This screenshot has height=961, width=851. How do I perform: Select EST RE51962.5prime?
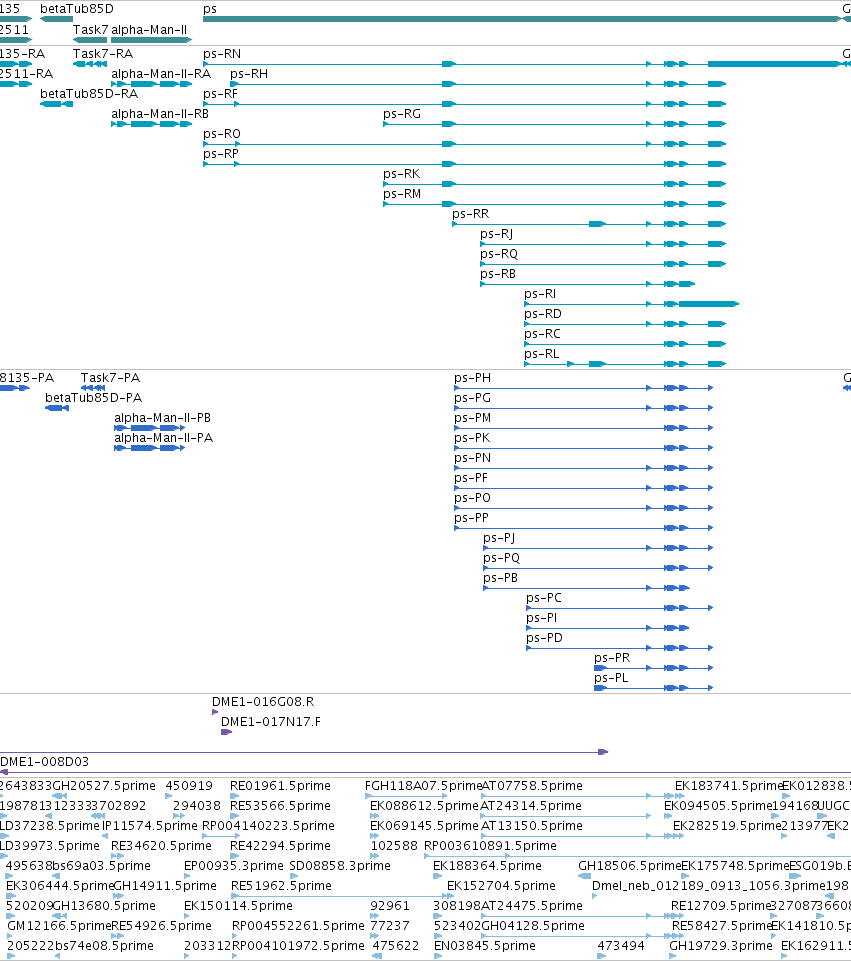tap(339, 896)
